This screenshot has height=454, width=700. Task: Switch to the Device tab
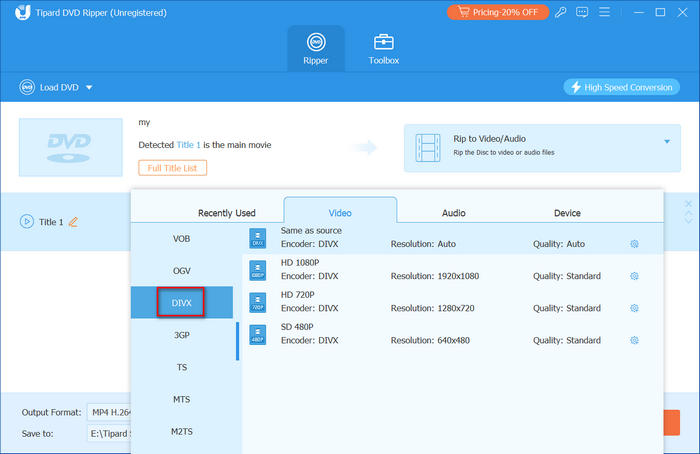tap(567, 213)
